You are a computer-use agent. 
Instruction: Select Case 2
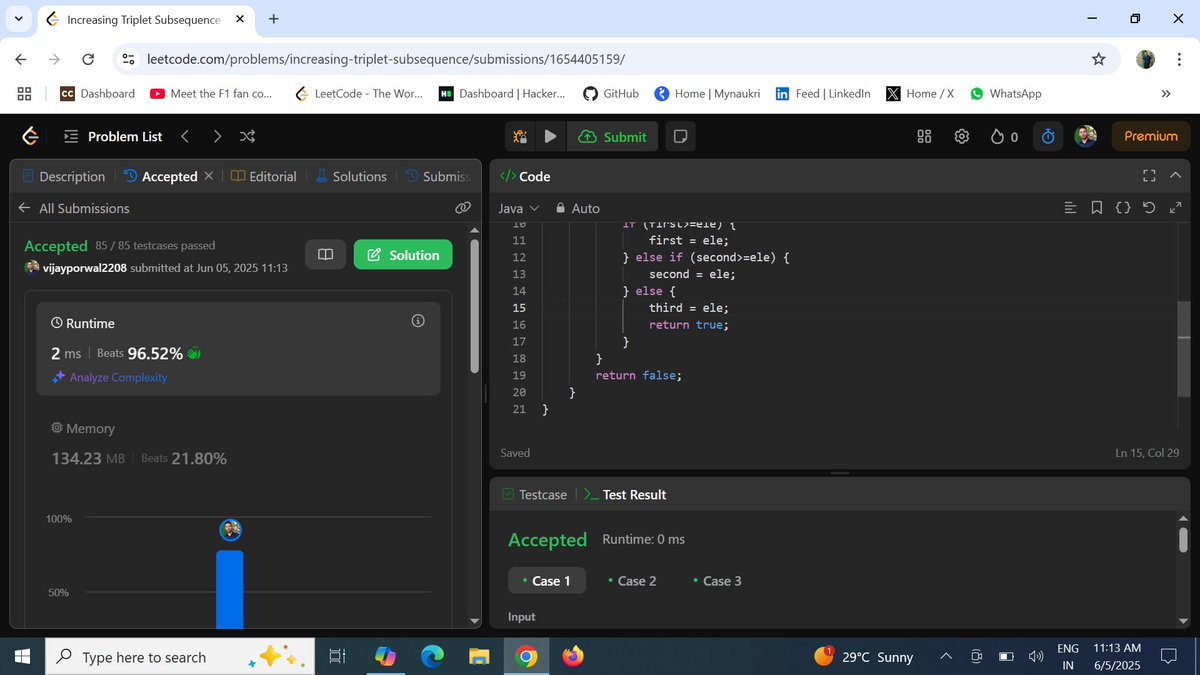631,581
